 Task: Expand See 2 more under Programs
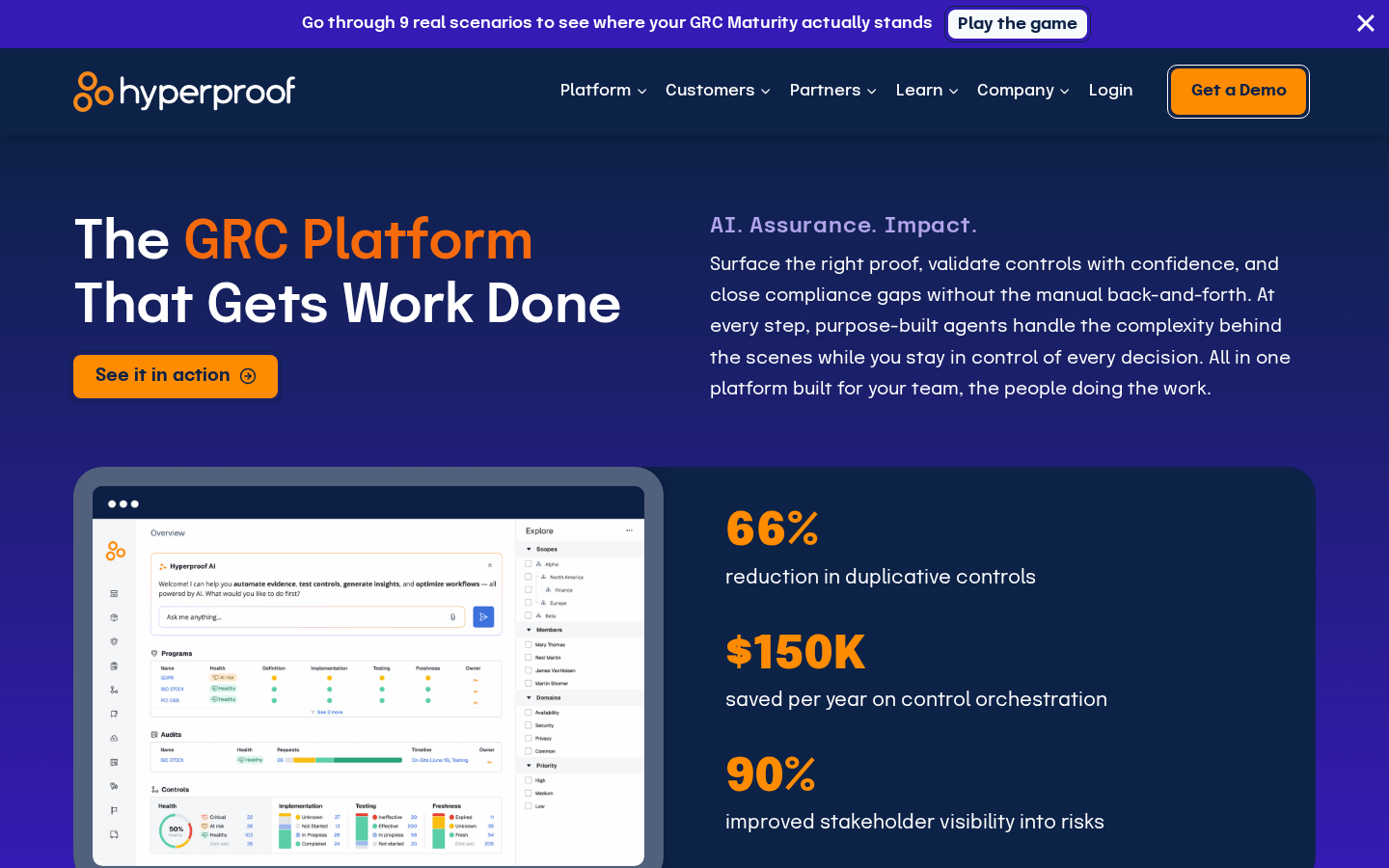[x=327, y=712]
